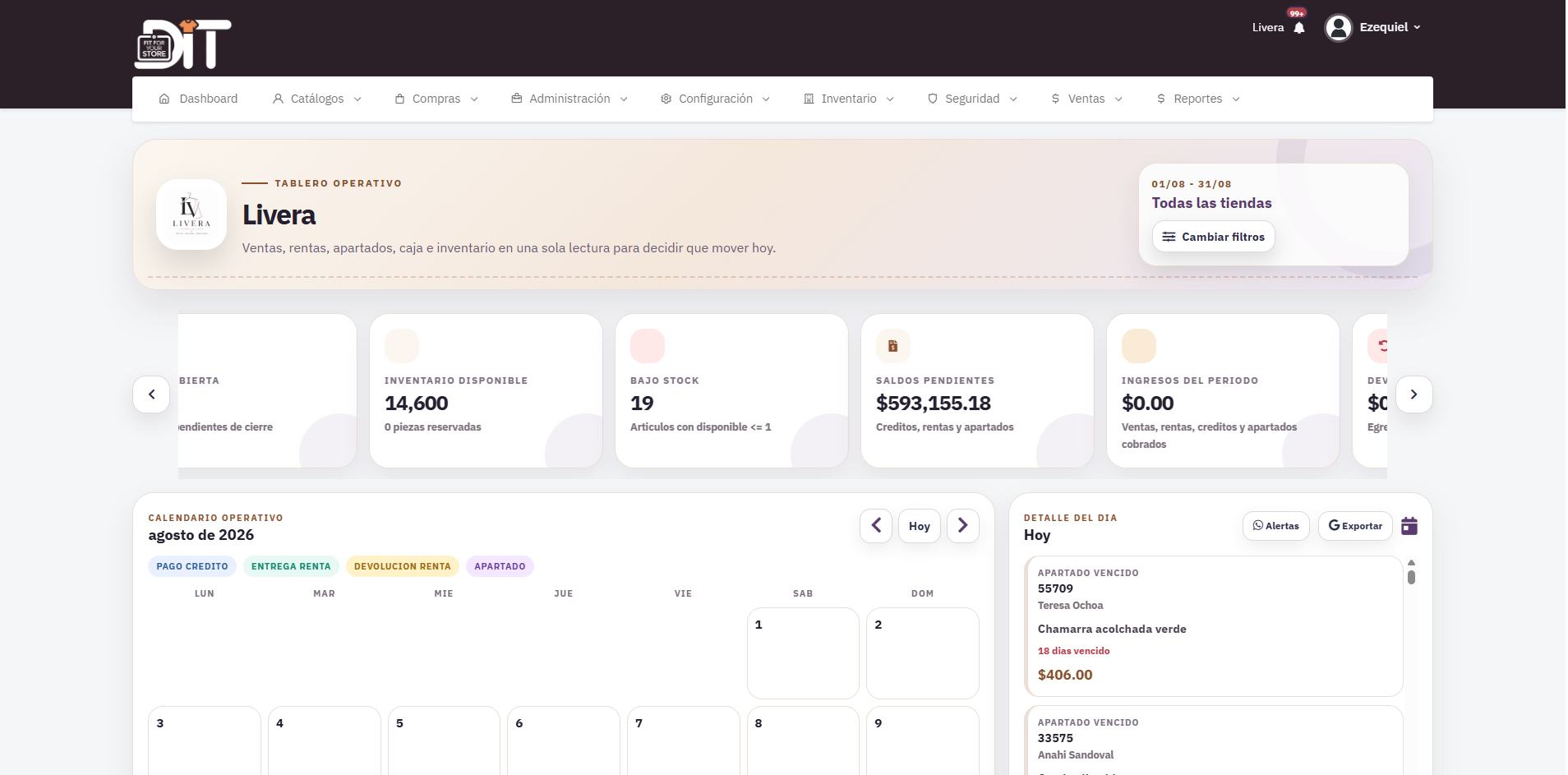Go to previous month in calendar
1568x775 pixels.
pyautogui.click(x=876, y=526)
